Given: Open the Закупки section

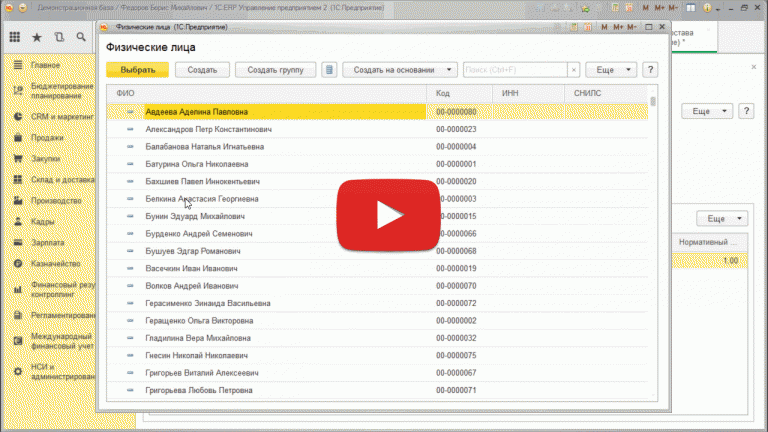Looking at the screenshot, I should click(x=46, y=159).
